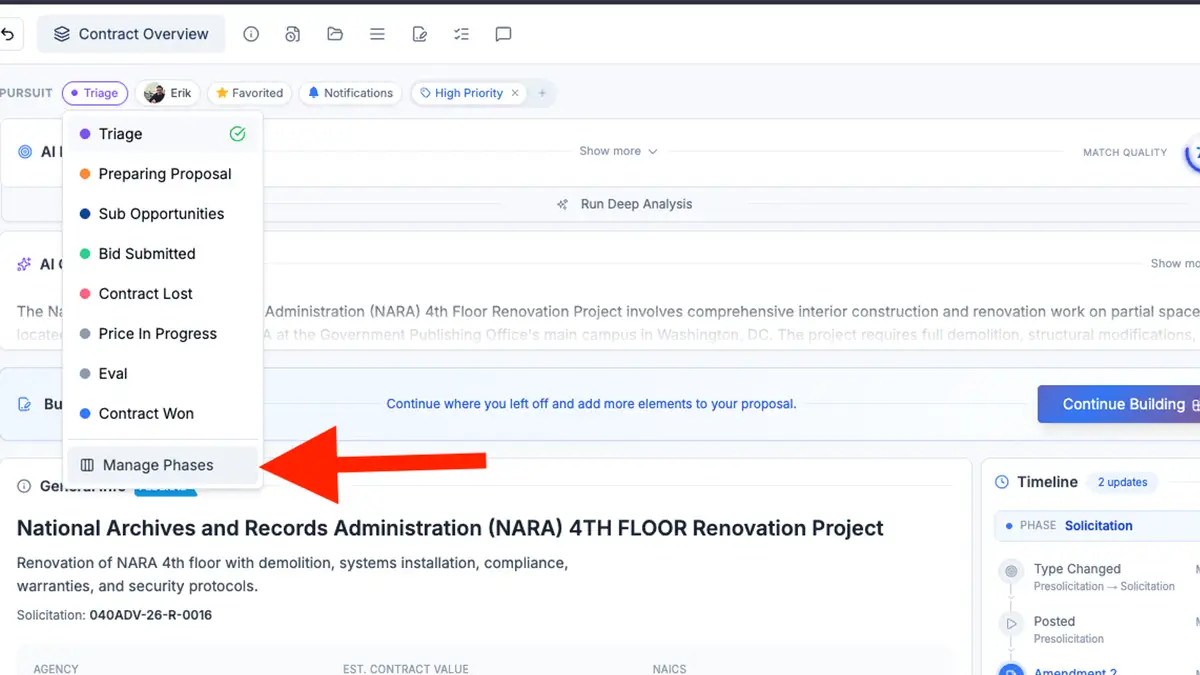
Task: Expand Show more in AI panel
Action: (x=618, y=151)
